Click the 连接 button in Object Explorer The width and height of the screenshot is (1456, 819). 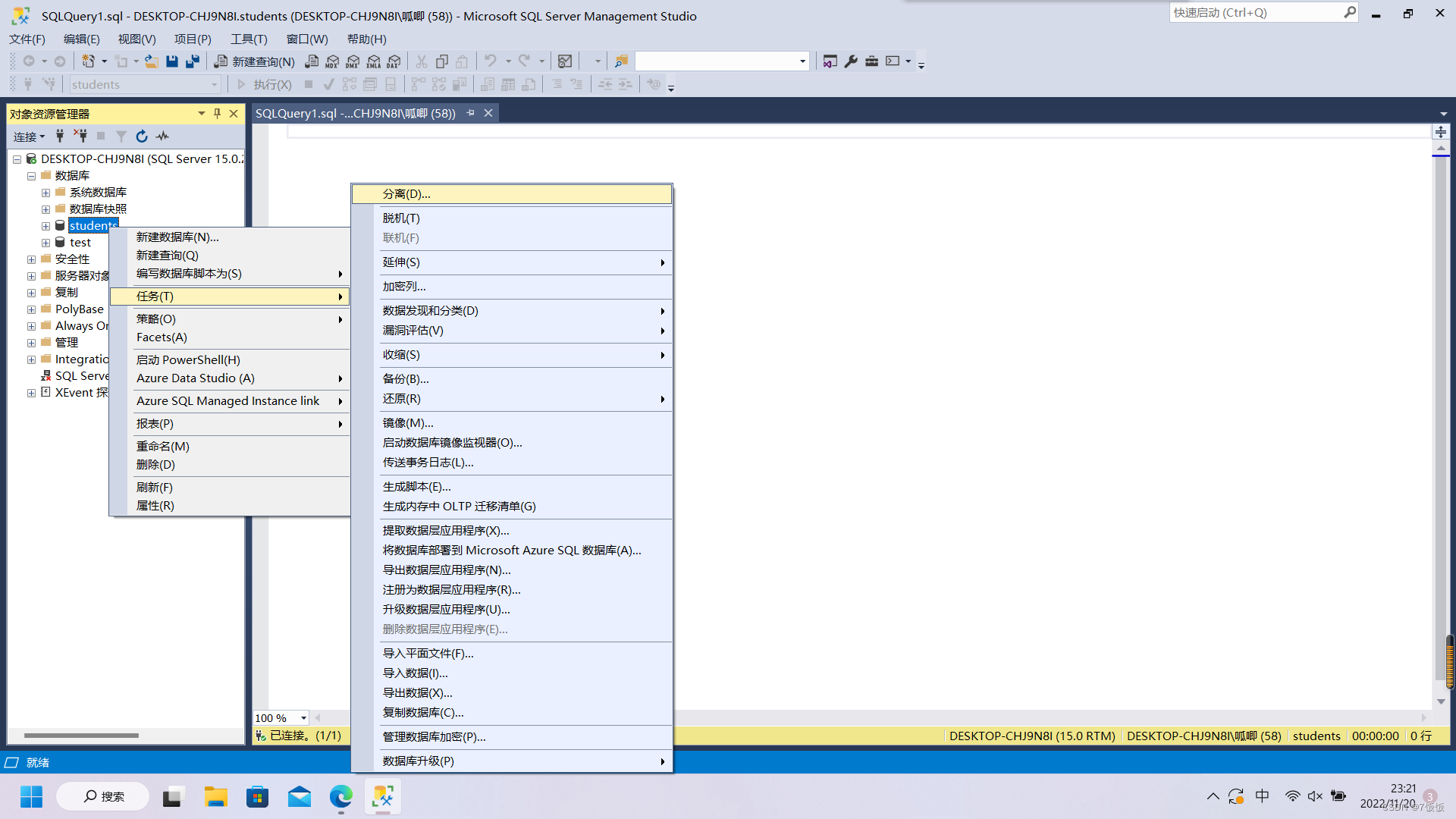pyautogui.click(x=29, y=136)
